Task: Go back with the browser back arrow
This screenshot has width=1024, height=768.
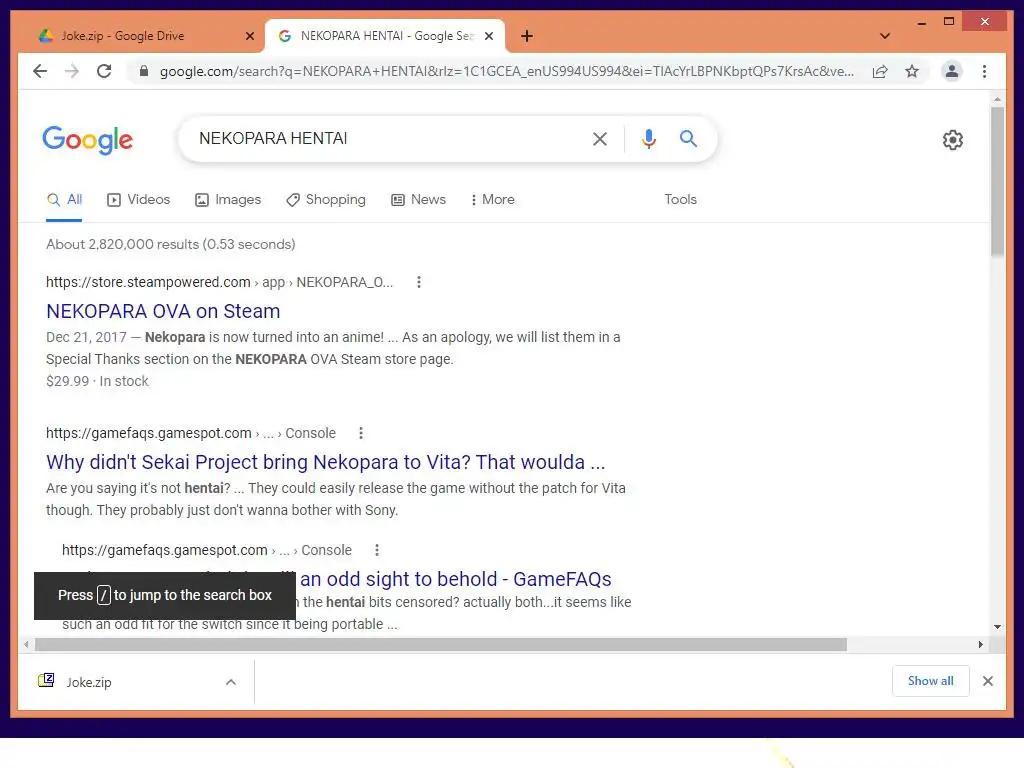Action: click(x=40, y=71)
